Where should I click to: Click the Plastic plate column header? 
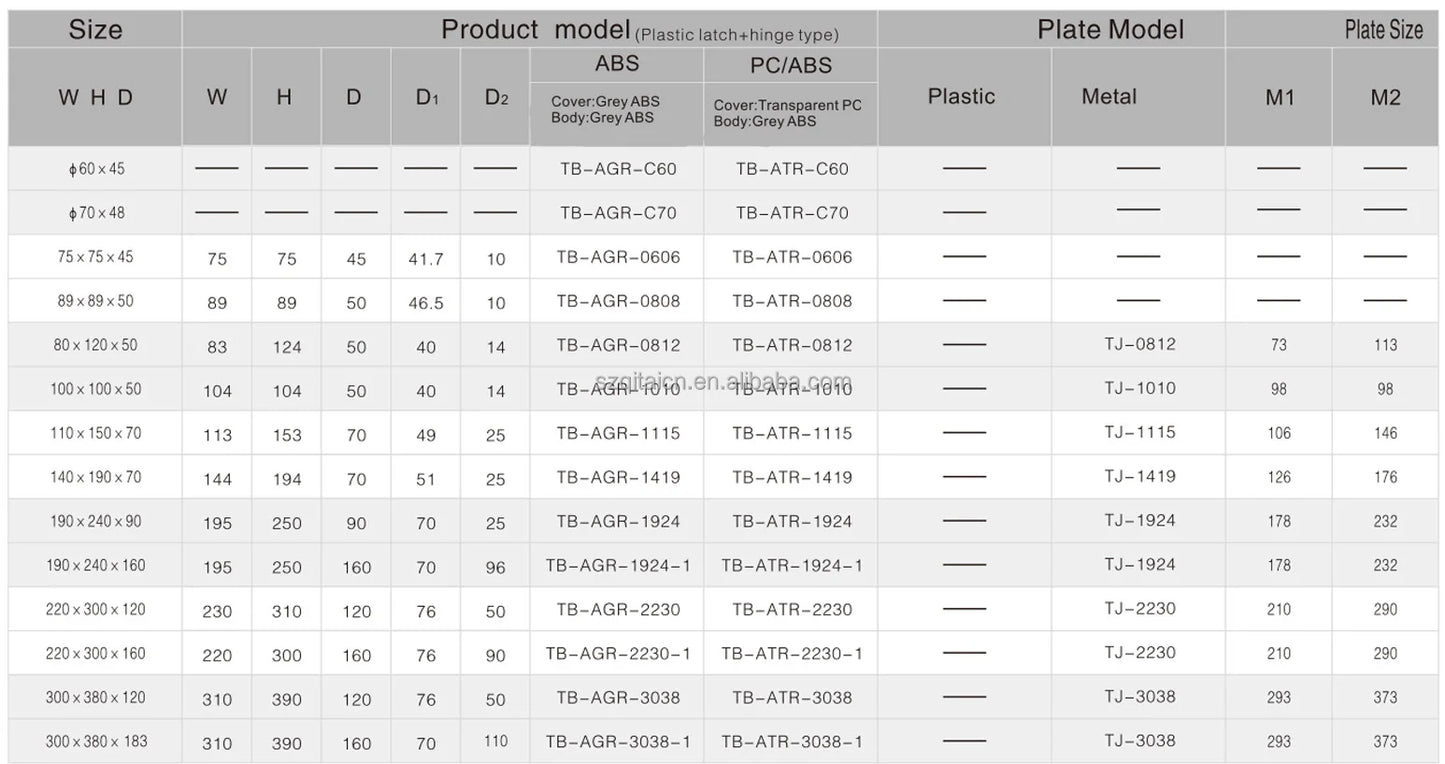point(962,97)
